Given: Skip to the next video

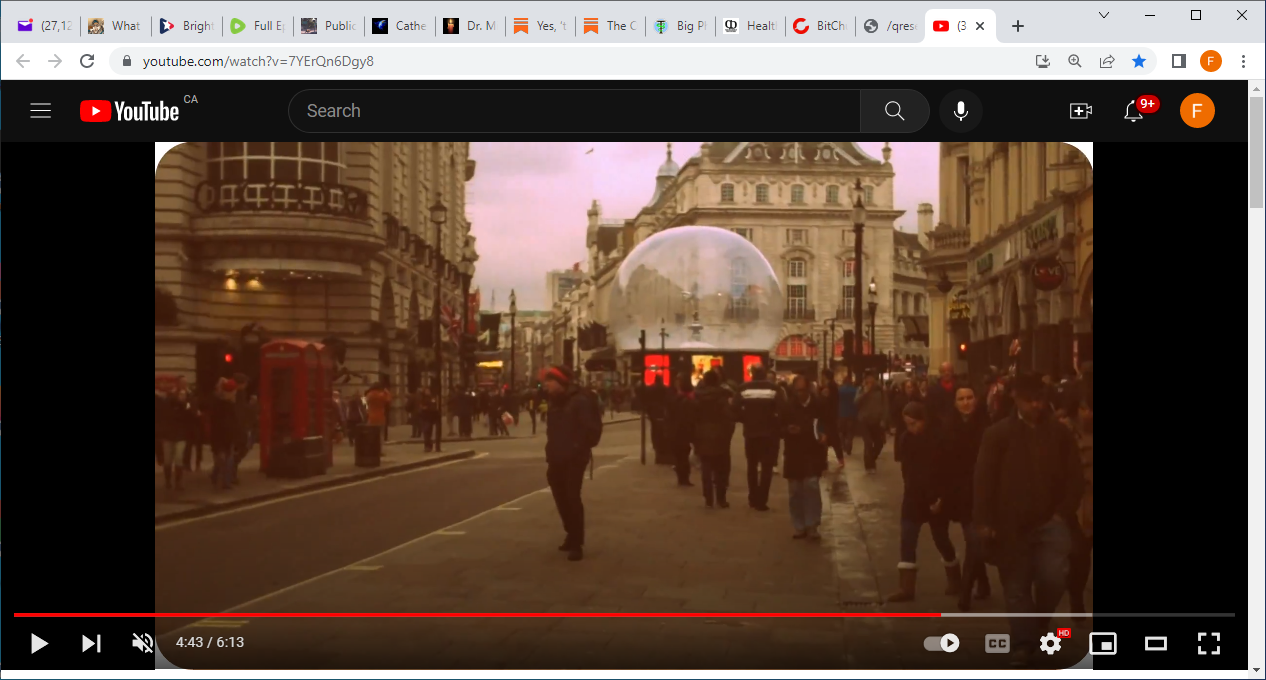Looking at the screenshot, I should coord(91,643).
